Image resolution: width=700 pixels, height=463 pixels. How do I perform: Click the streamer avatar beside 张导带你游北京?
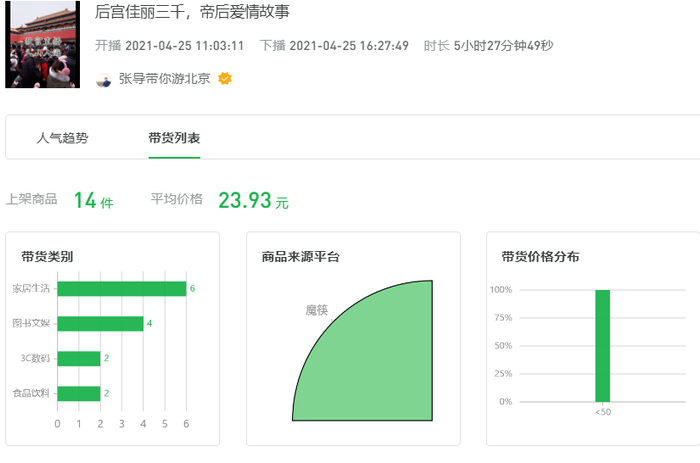[104, 79]
